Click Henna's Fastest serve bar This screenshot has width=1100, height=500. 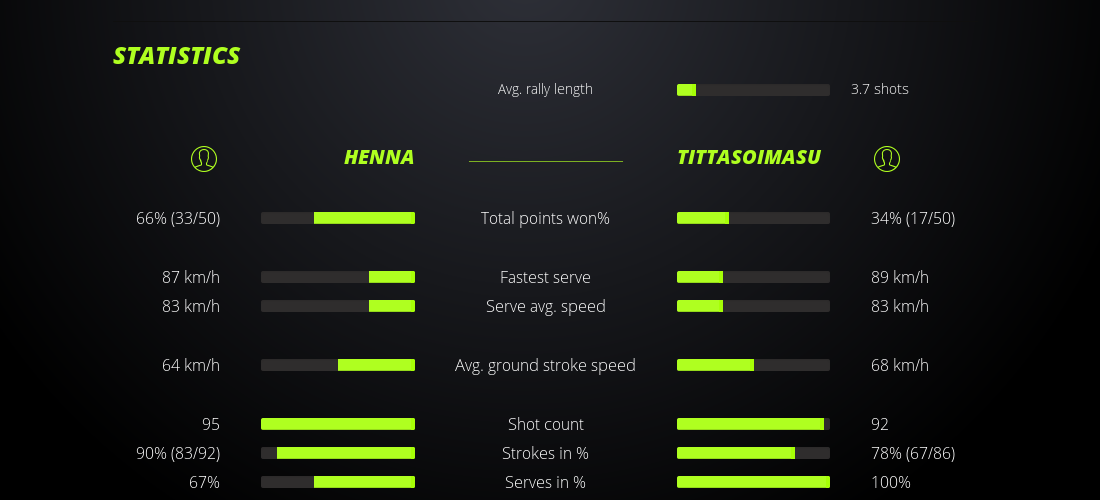click(338, 277)
